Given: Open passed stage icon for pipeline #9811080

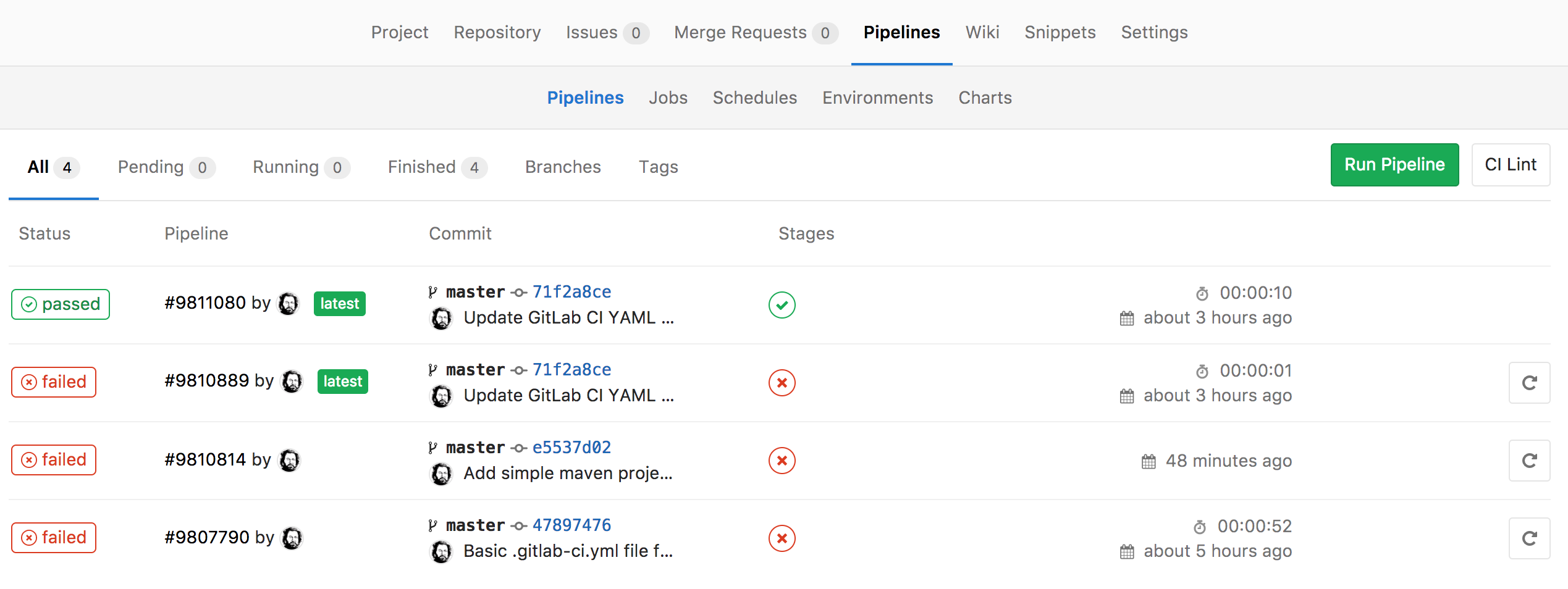Looking at the screenshot, I should tap(782, 305).
